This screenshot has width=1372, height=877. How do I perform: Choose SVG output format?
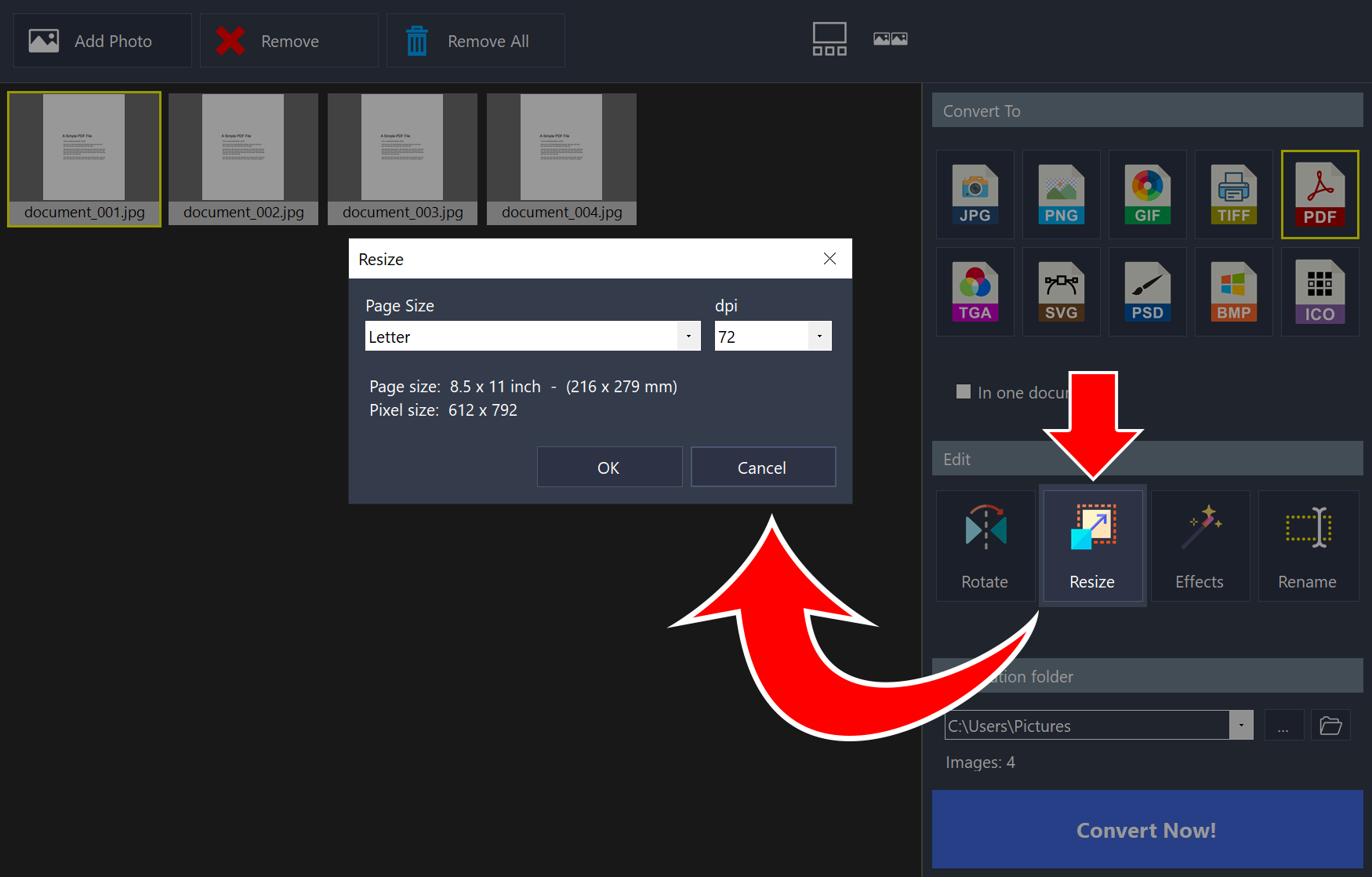1061,292
